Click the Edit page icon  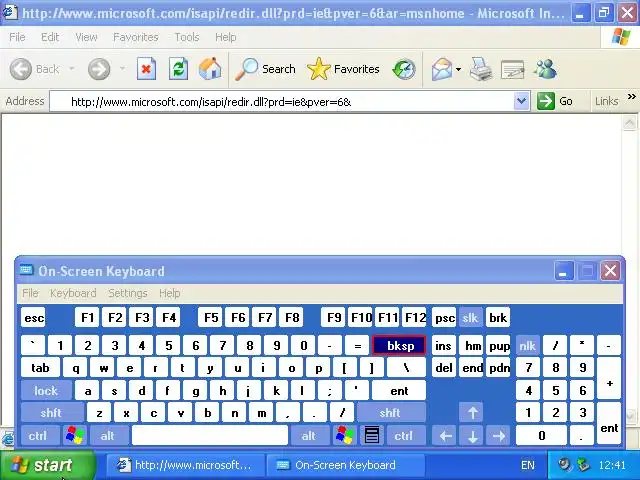tap(512, 69)
